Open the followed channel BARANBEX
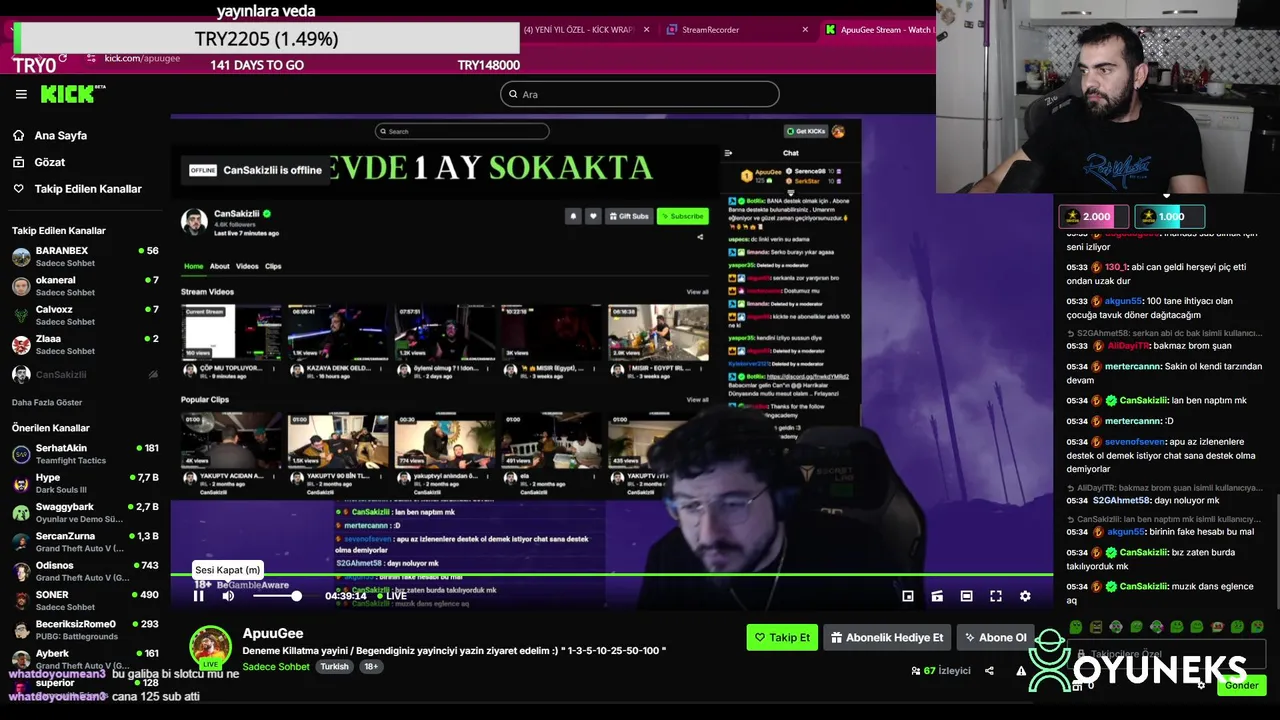The image size is (1280, 720). click(x=85, y=256)
